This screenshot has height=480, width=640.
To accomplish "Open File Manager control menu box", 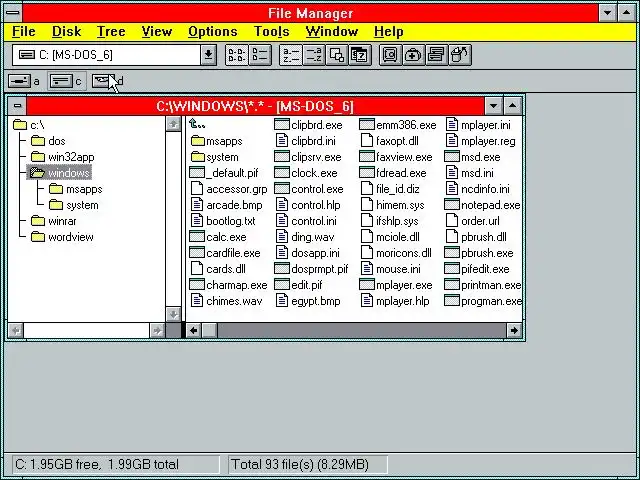I will [x=13, y=13].
